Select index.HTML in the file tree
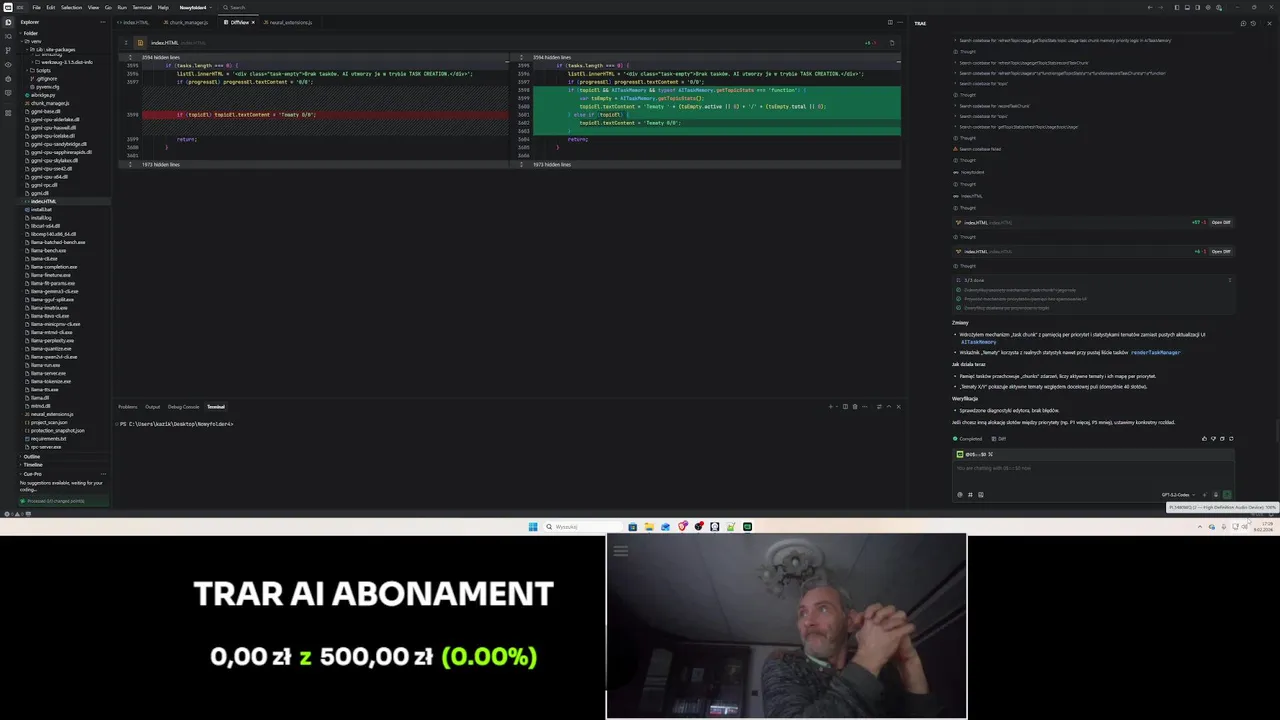Viewport: 1280px width, 720px height. [43, 201]
